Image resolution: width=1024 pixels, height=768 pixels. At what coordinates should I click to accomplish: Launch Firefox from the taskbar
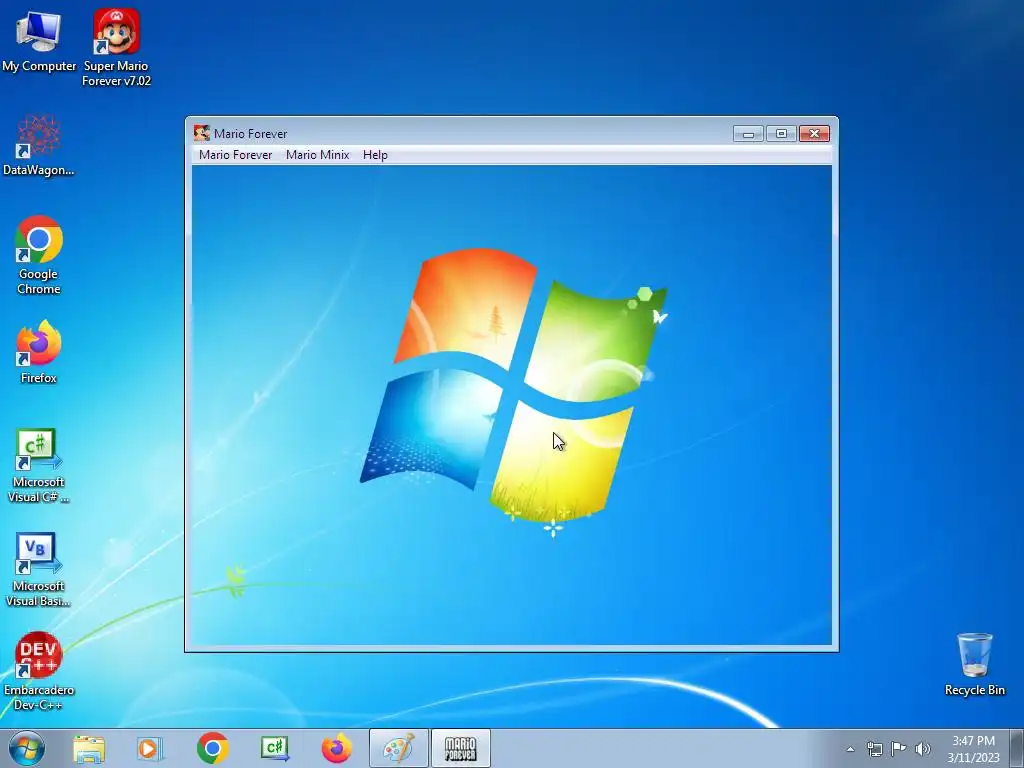coord(337,748)
